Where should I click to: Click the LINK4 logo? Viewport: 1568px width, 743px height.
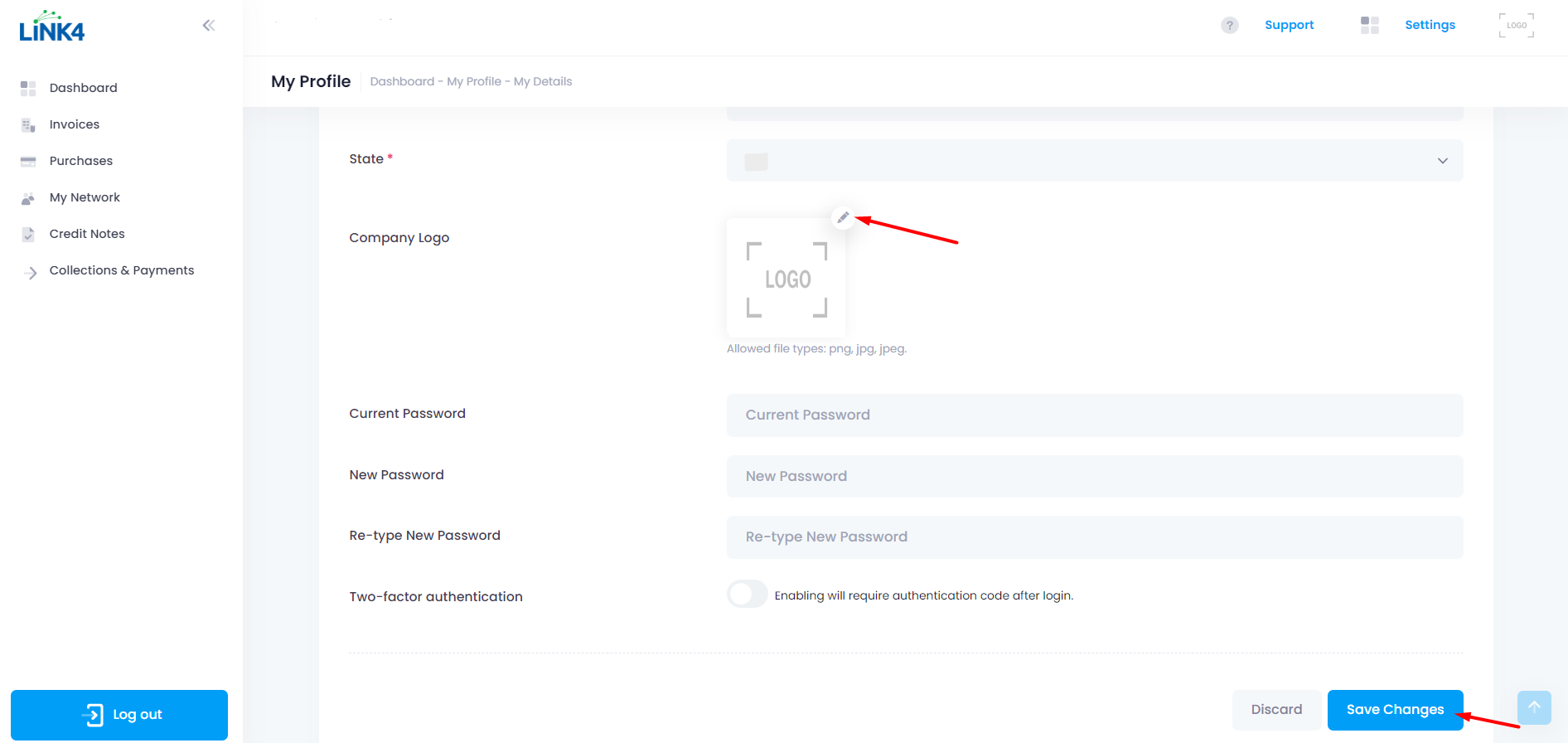click(x=52, y=27)
